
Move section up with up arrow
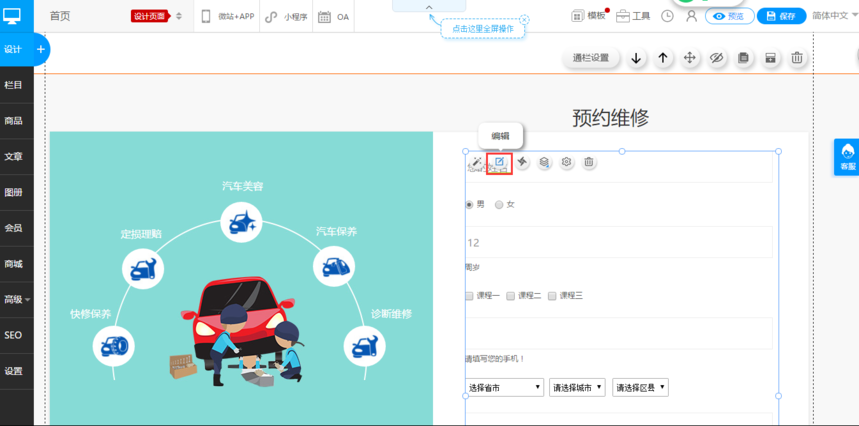pyautogui.click(x=663, y=58)
